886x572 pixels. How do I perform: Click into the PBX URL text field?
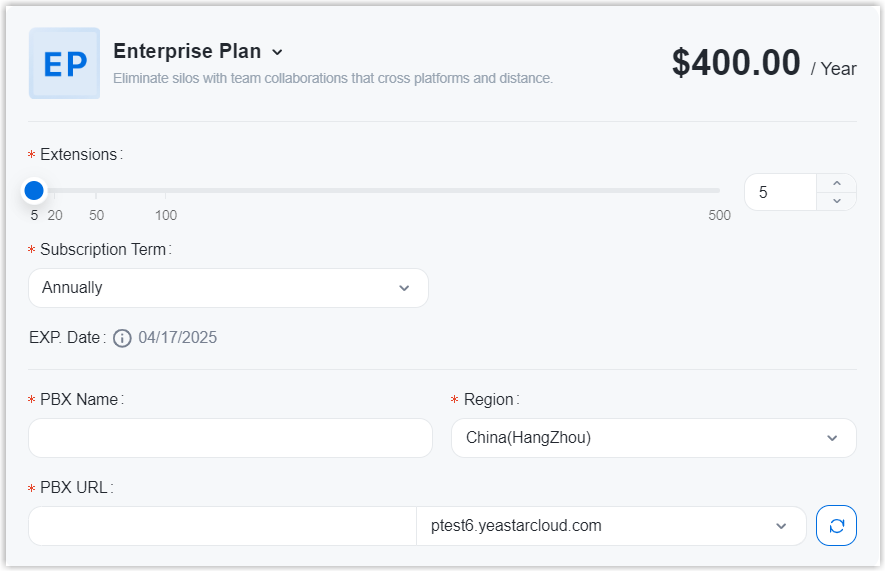click(x=222, y=526)
